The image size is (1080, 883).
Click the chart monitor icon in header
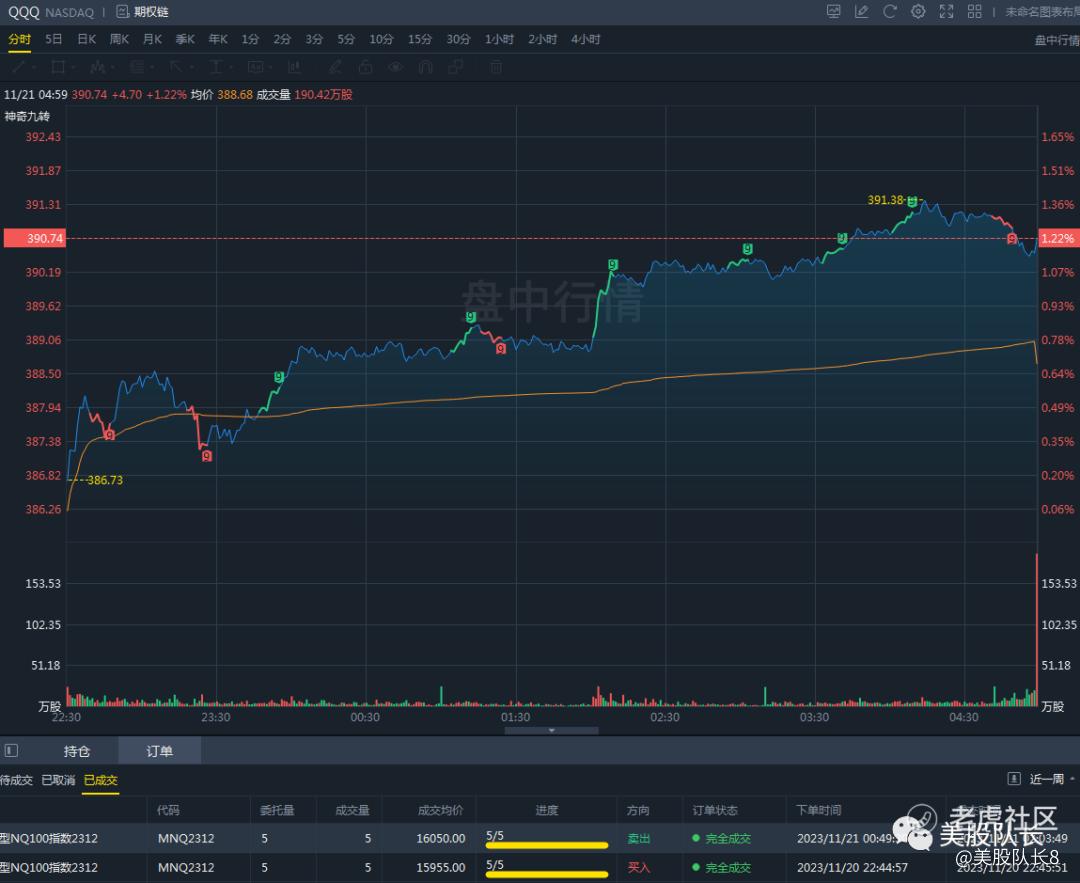coord(833,12)
